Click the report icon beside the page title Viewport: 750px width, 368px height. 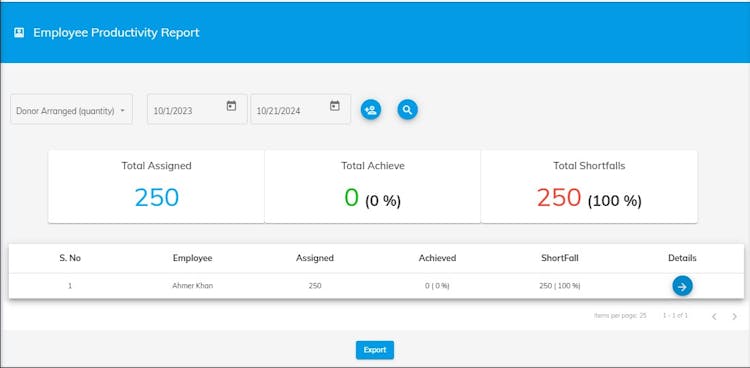tap(19, 33)
